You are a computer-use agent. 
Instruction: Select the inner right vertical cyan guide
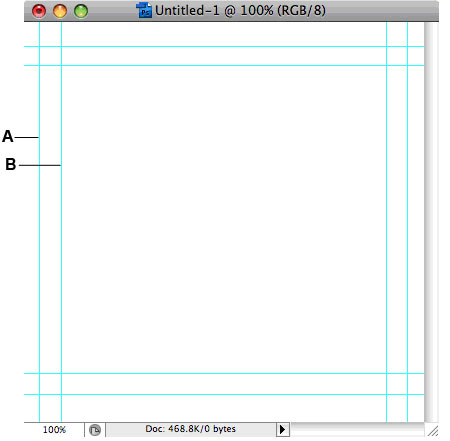tap(386, 222)
